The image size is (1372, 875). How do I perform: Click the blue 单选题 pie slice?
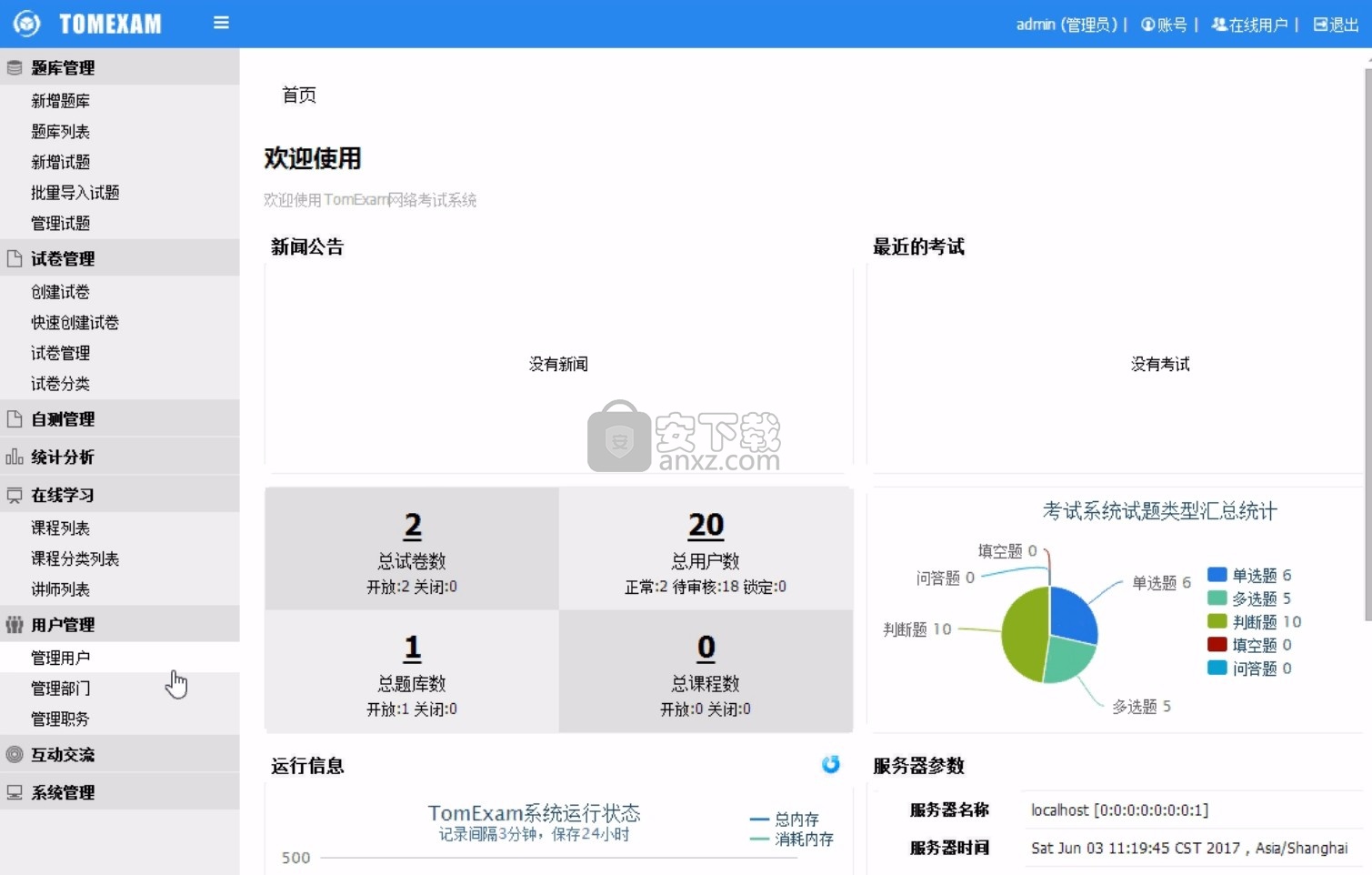click(x=1073, y=614)
